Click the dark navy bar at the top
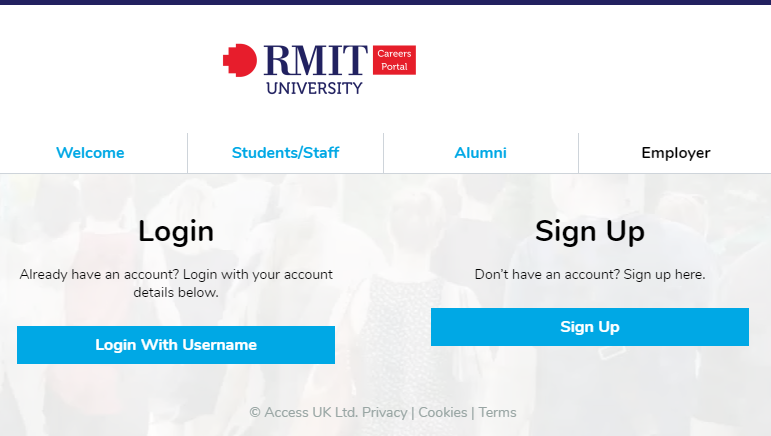Screen dimensions: 771x436 [x=385, y=2]
